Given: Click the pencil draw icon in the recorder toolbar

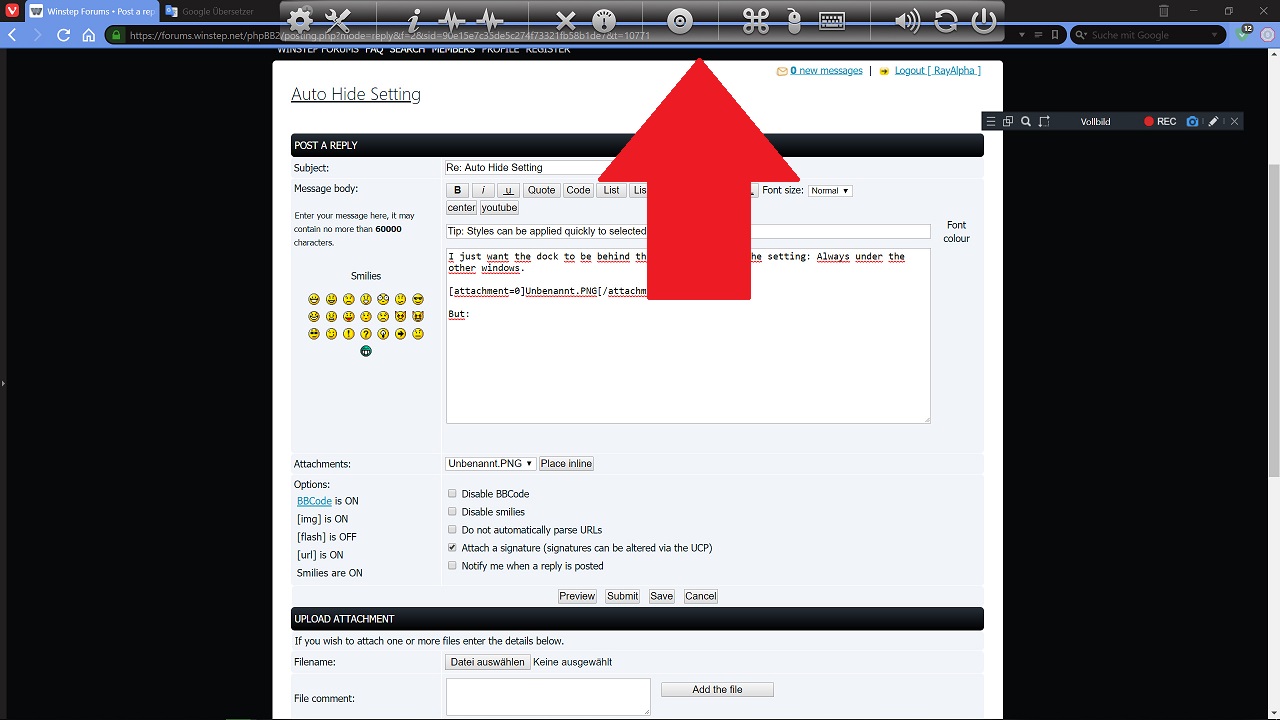Looking at the screenshot, I should 1213,122.
